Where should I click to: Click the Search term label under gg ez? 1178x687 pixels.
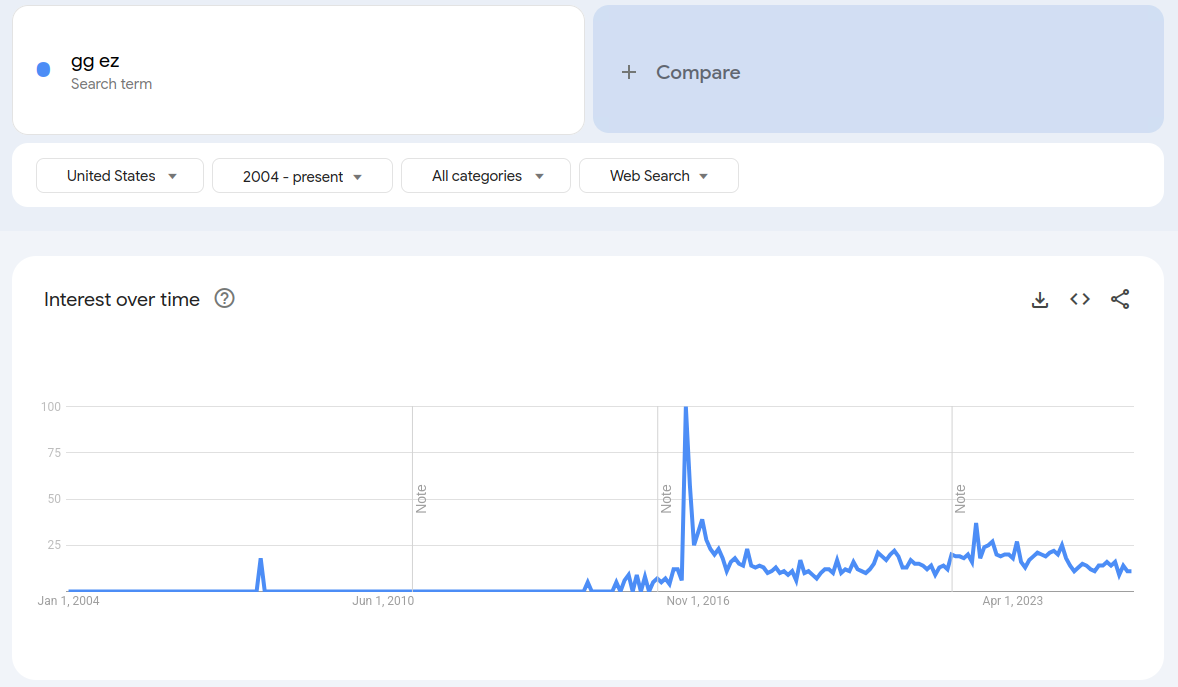pos(111,84)
